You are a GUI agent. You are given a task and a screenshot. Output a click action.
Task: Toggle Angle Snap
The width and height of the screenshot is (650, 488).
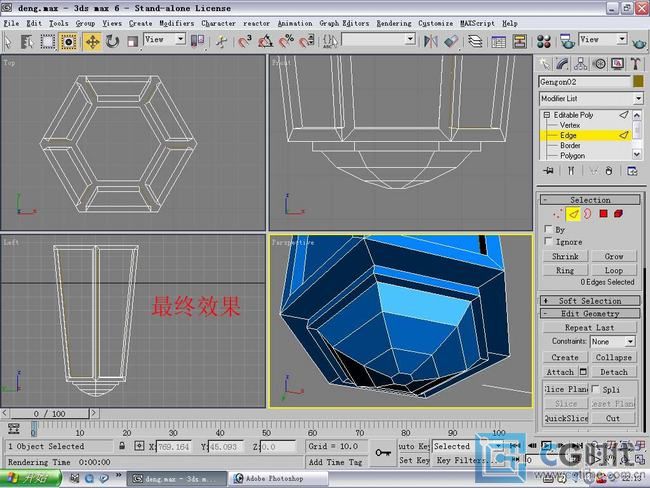pos(265,41)
